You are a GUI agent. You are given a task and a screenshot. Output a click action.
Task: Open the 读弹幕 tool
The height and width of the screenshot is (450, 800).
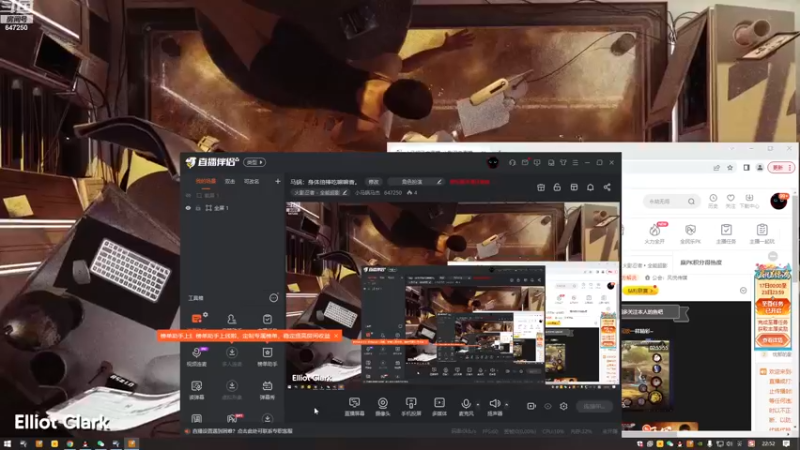(x=196, y=390)
